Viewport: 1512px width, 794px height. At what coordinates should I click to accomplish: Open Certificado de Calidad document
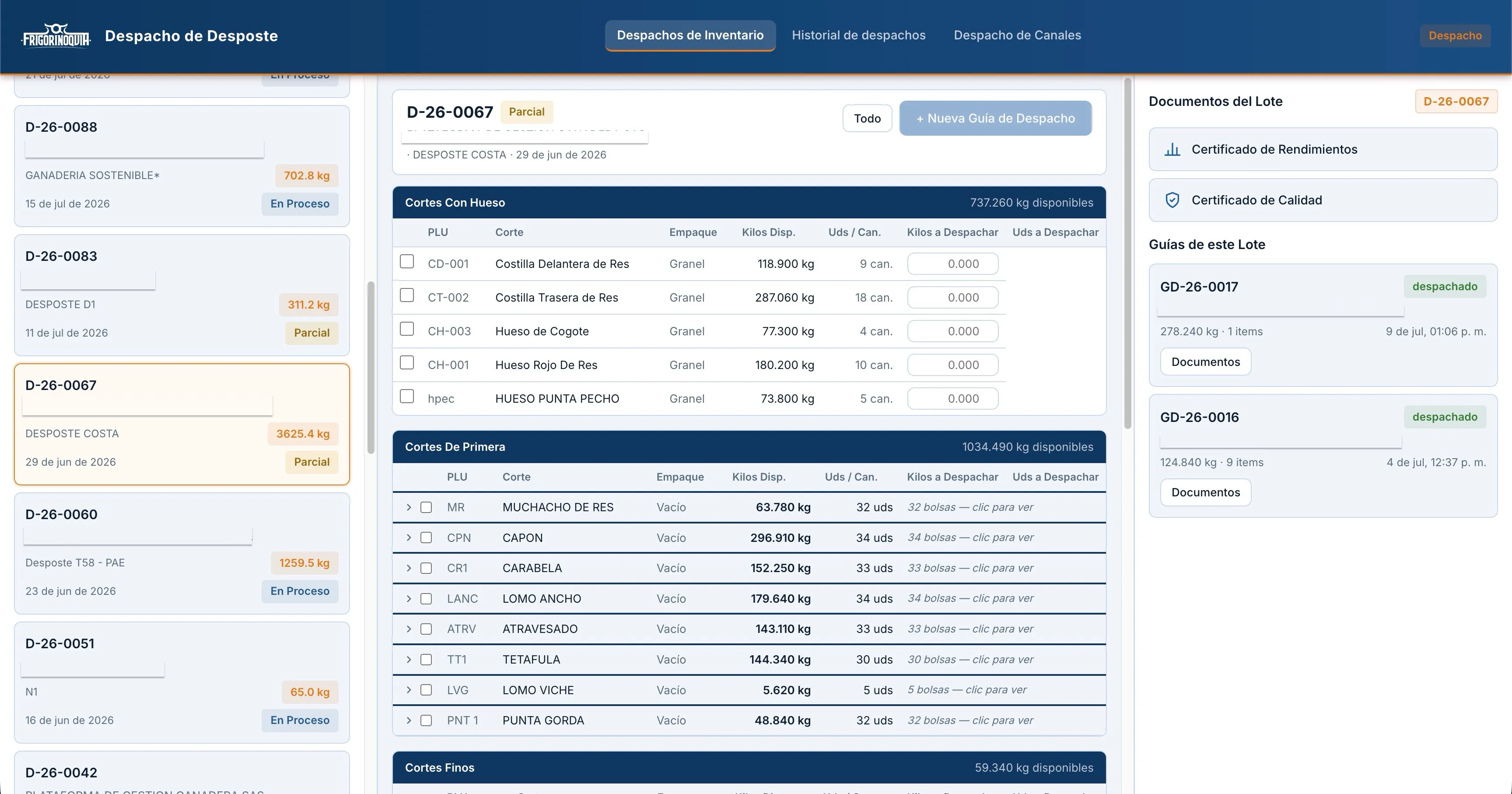tap(1323, 200)
